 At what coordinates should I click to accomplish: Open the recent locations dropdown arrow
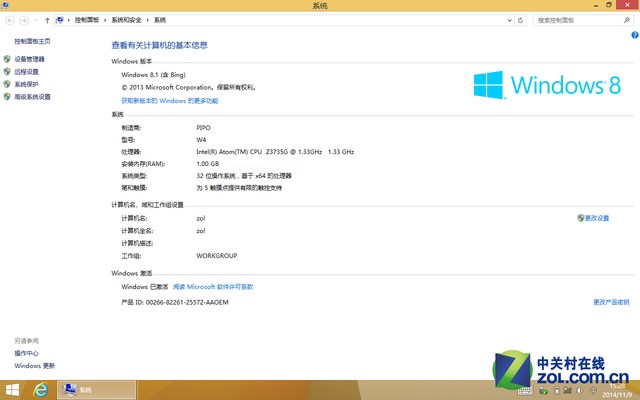click(36, 20)
